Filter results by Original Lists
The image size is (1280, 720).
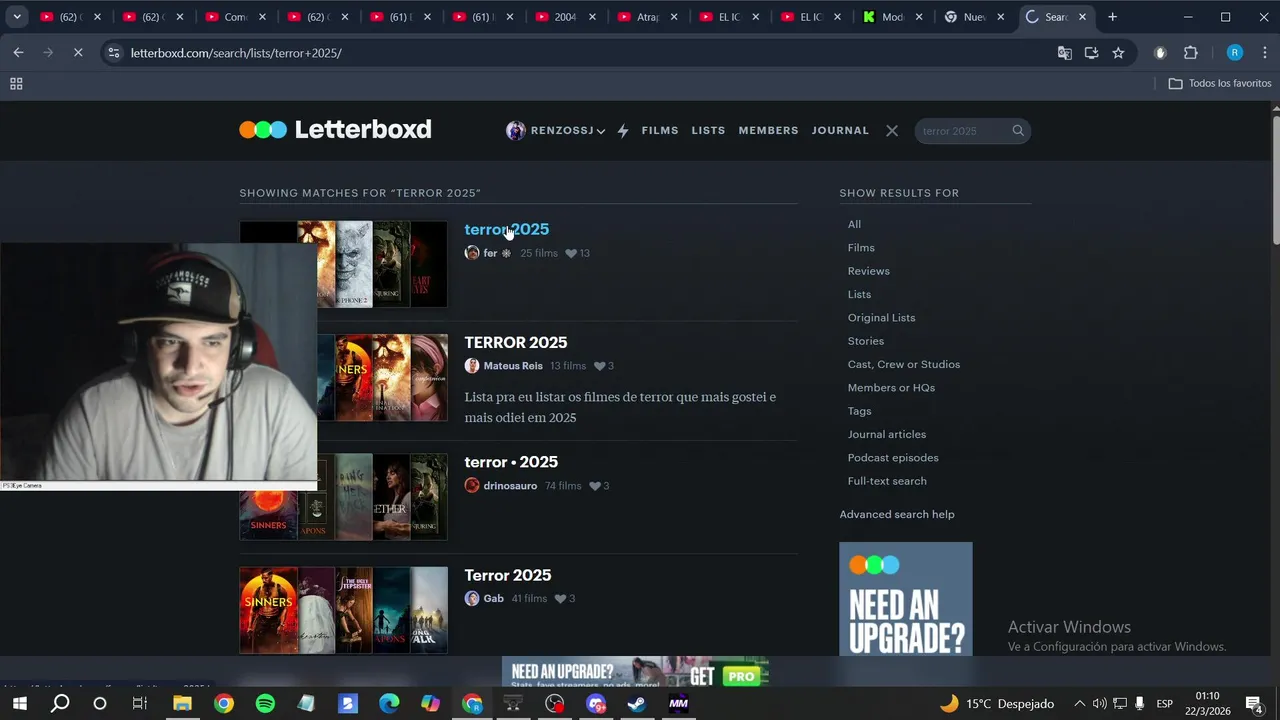(x=881, y=318)
